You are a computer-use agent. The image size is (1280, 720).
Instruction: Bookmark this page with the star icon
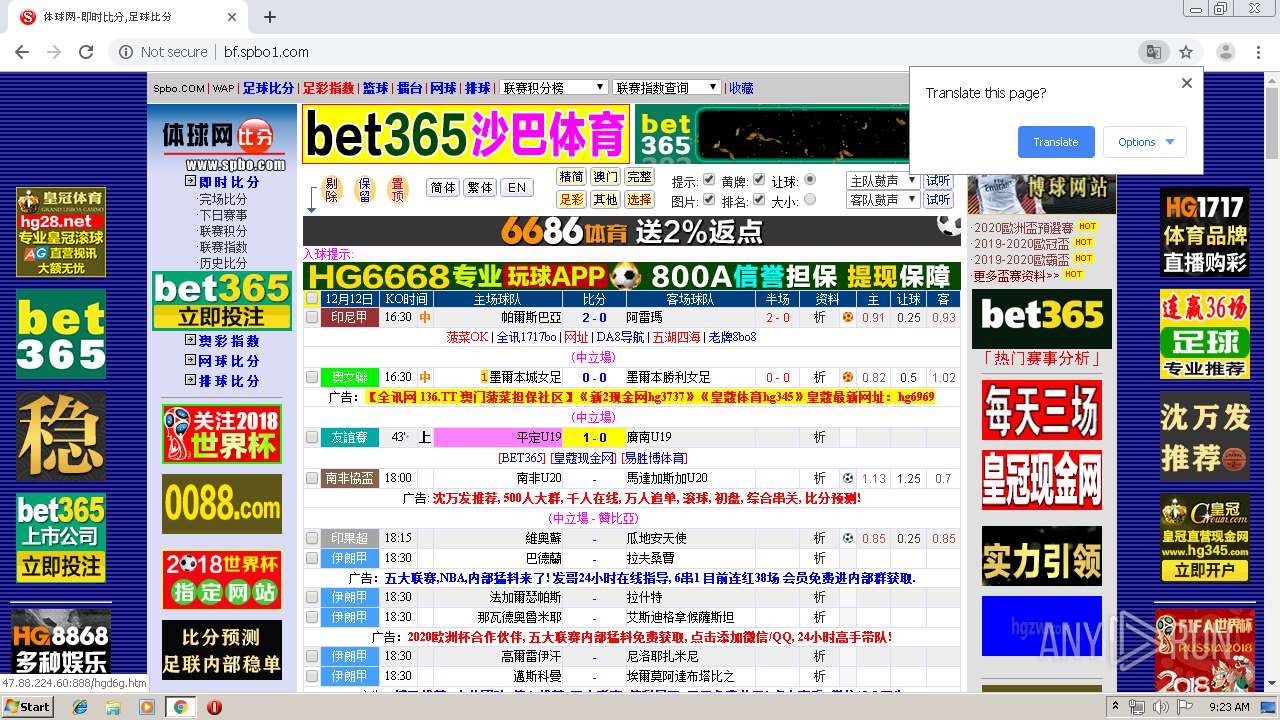(x=1186, y=52)
